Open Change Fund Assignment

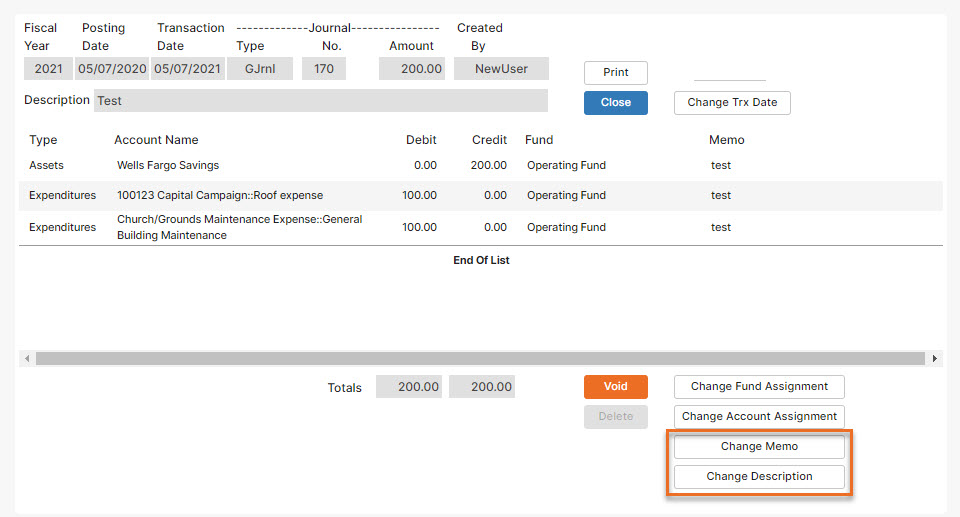tap(759, 387)
